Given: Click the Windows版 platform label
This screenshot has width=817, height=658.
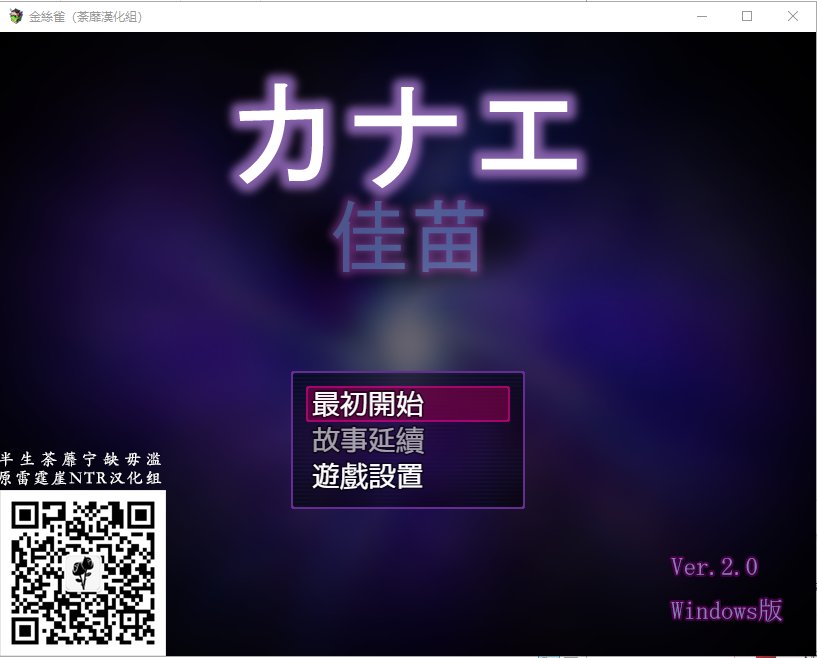Looking at the screenshot, I should (726, 609).
